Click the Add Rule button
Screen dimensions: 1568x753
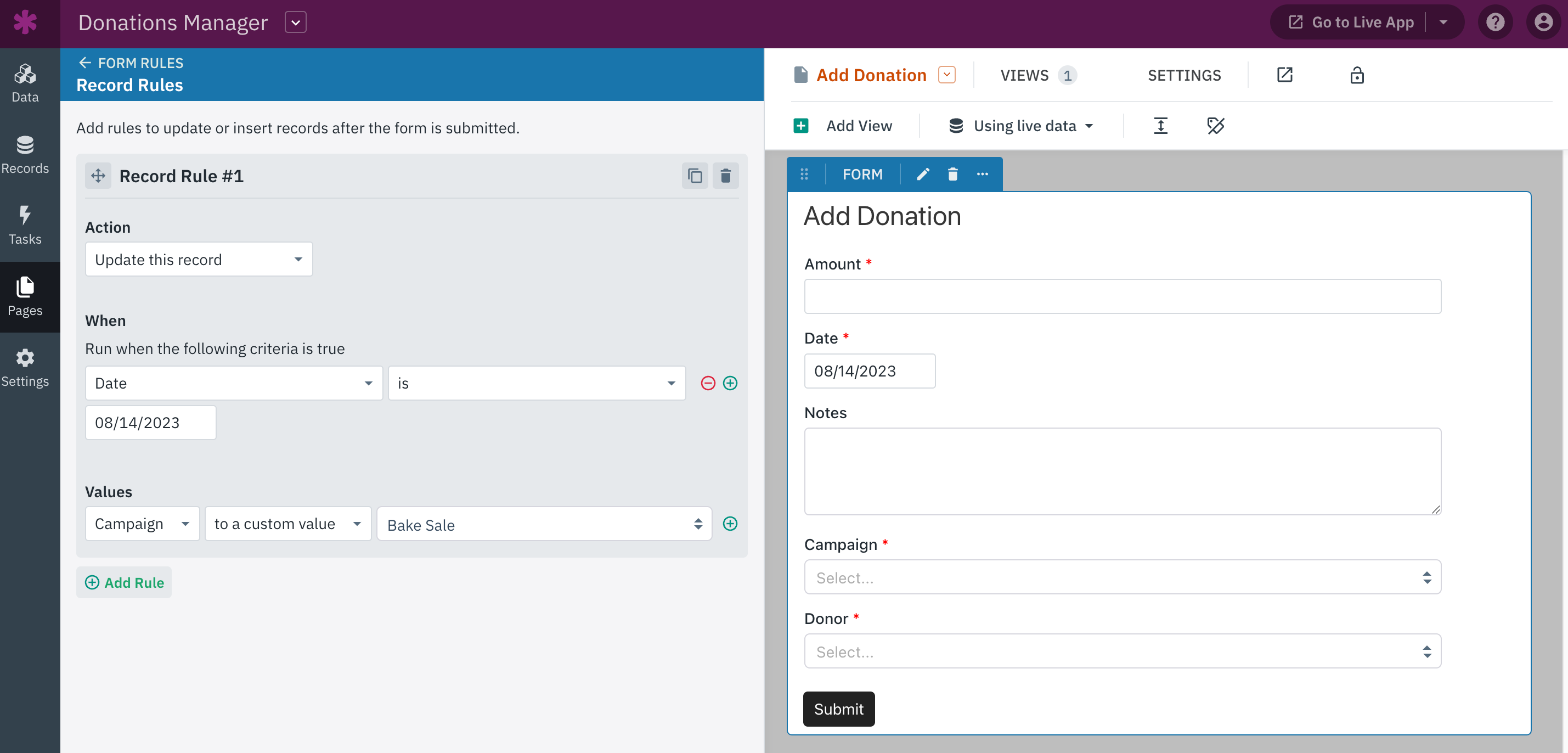click(124, 582)
